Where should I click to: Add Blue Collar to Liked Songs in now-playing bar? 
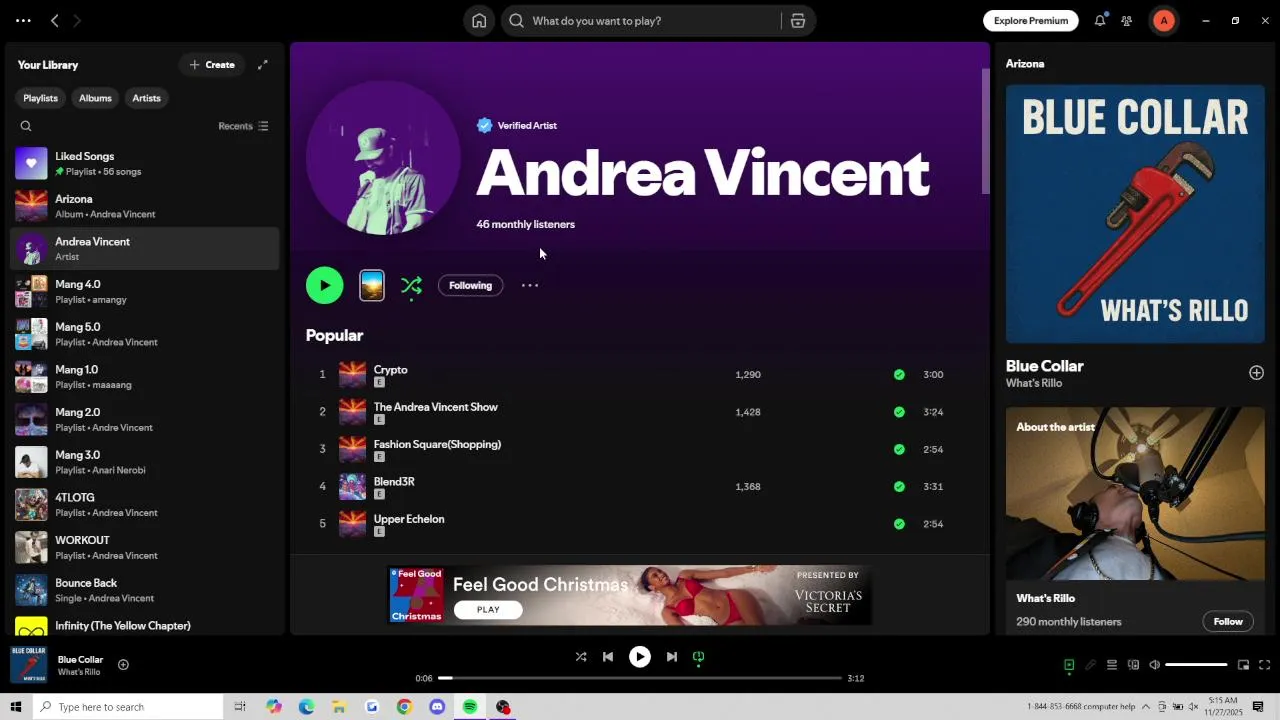[x=123, y=665]
